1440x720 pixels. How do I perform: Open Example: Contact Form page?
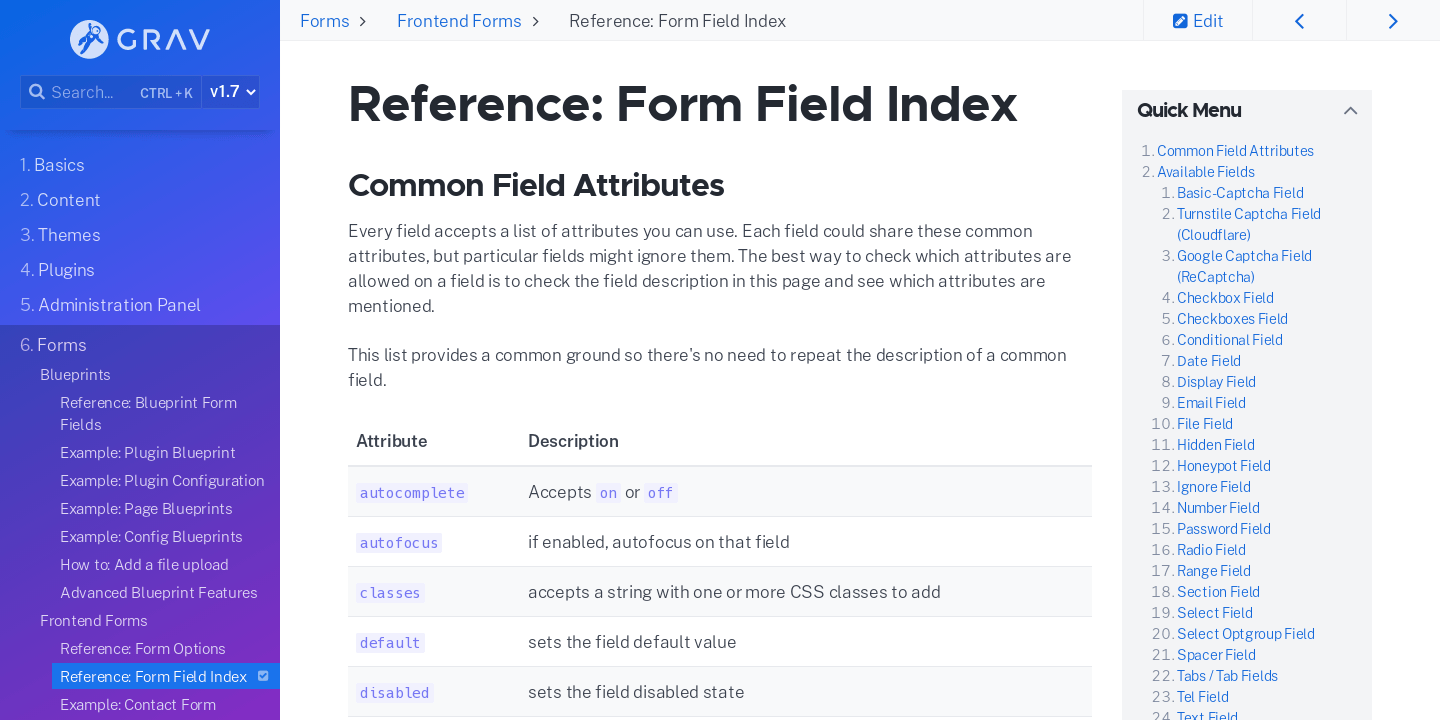pos(137,705)
